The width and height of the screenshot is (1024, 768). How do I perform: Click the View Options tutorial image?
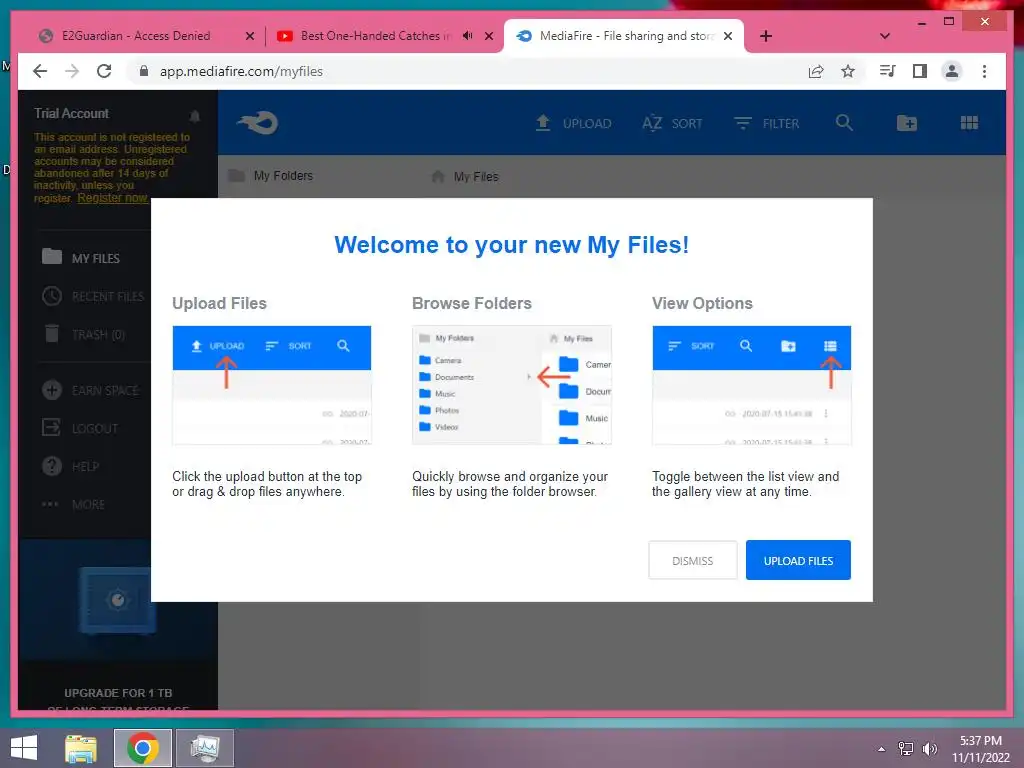click(x=751, y=385)
